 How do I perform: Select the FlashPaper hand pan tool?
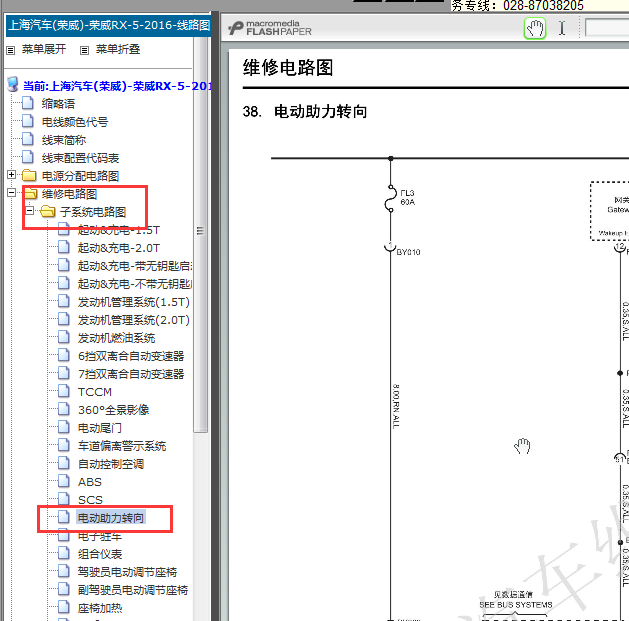[535, 28]
